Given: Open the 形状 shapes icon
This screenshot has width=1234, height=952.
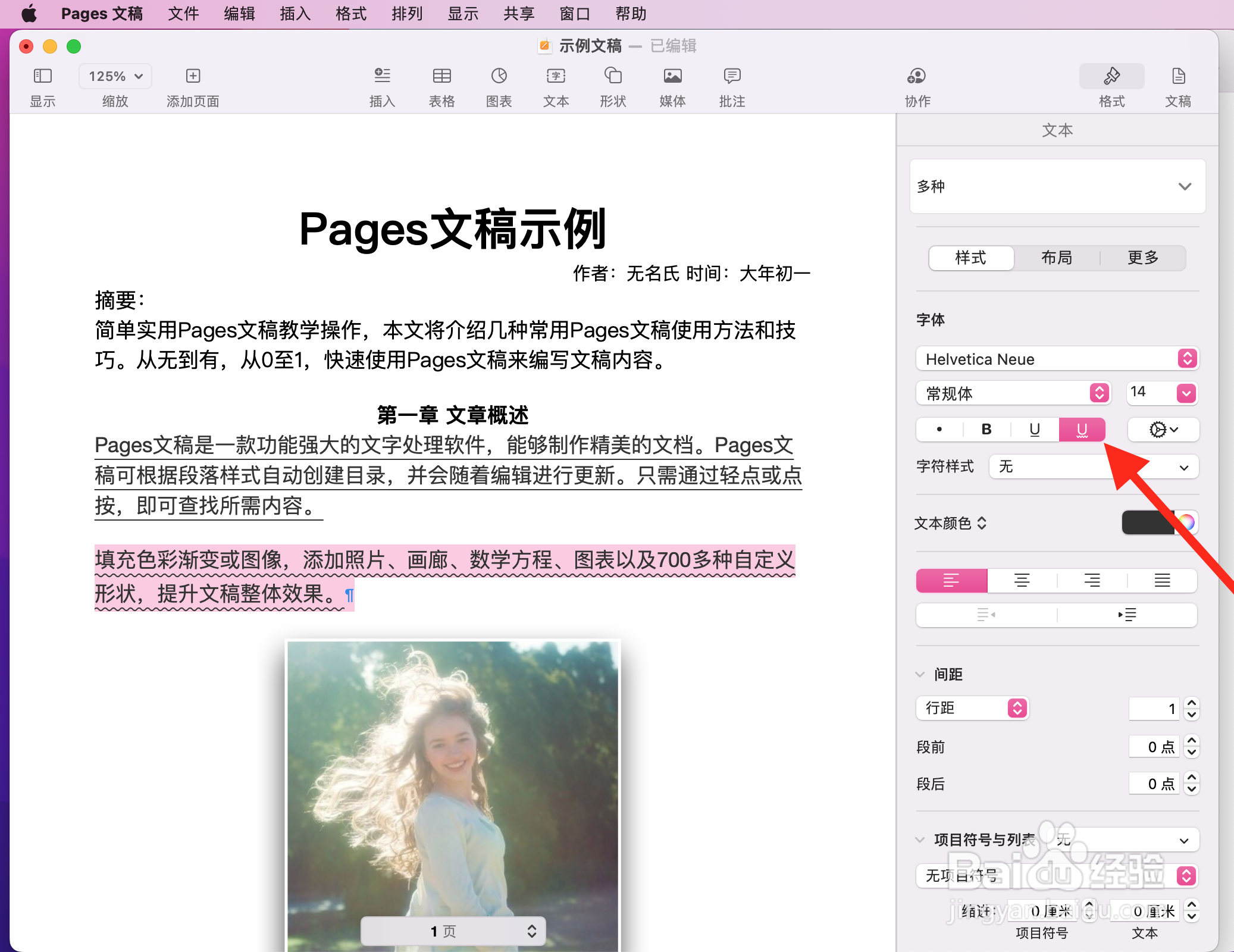Looking at the screenshot, I should 613,76.
